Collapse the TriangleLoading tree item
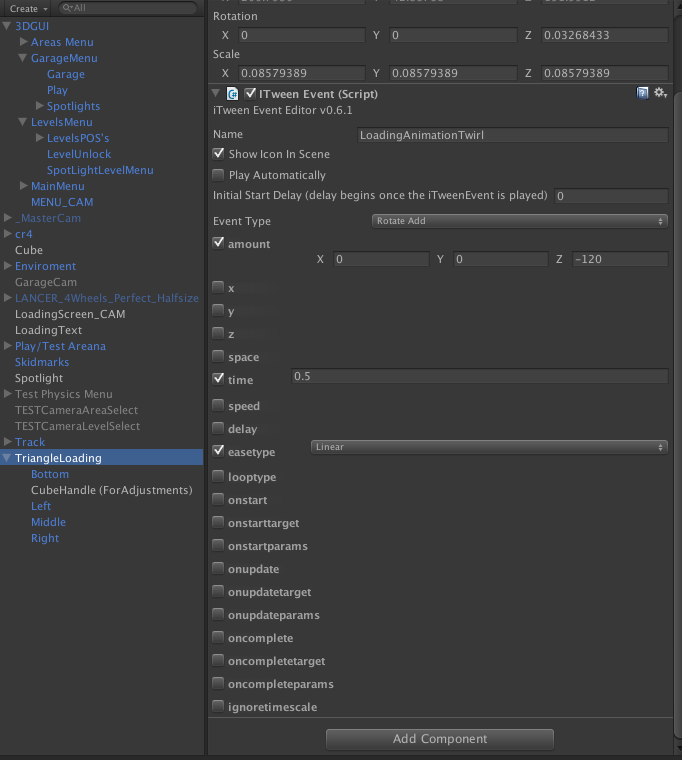 pos(8,458)
